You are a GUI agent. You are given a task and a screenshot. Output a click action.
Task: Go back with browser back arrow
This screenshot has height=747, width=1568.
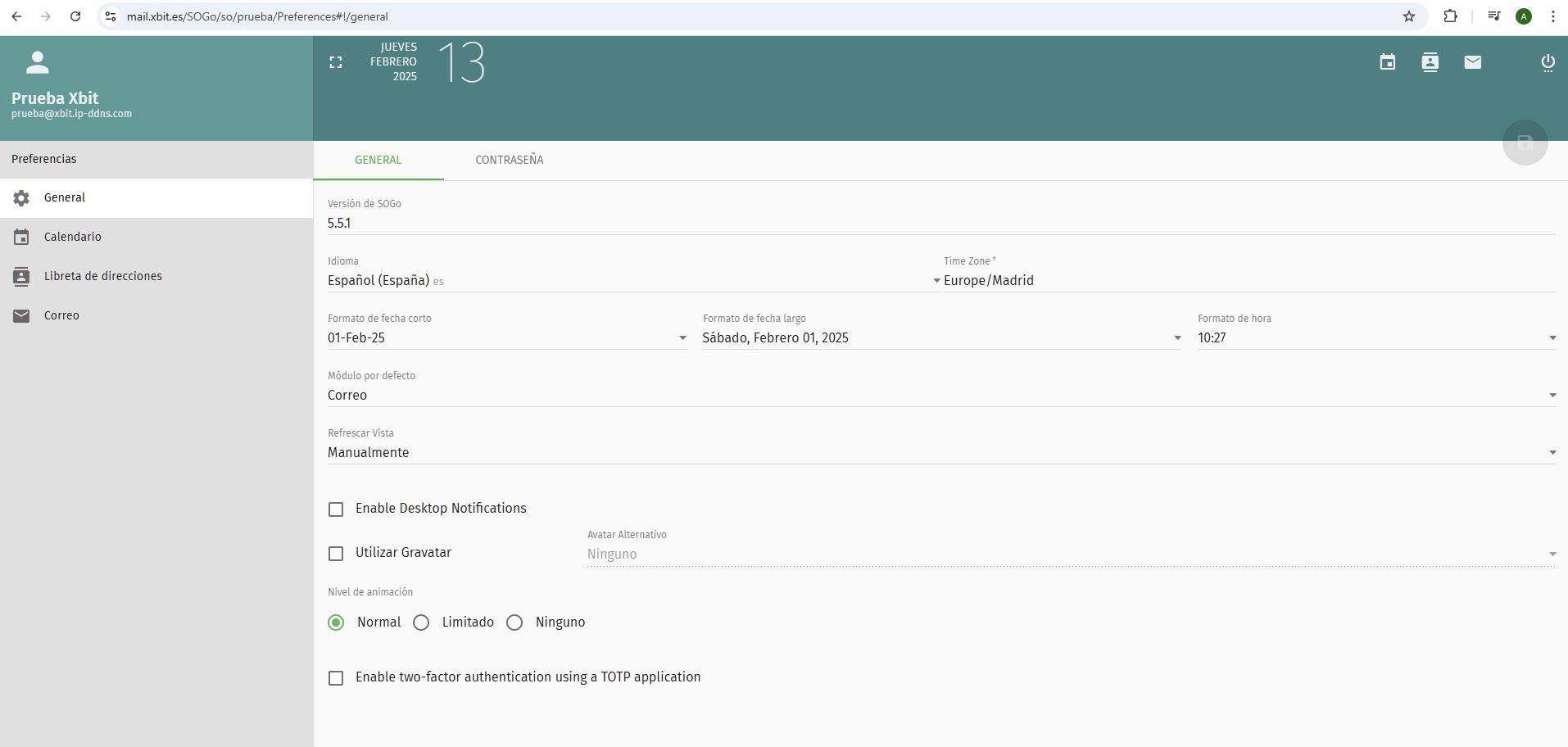(x=16, y=16)
